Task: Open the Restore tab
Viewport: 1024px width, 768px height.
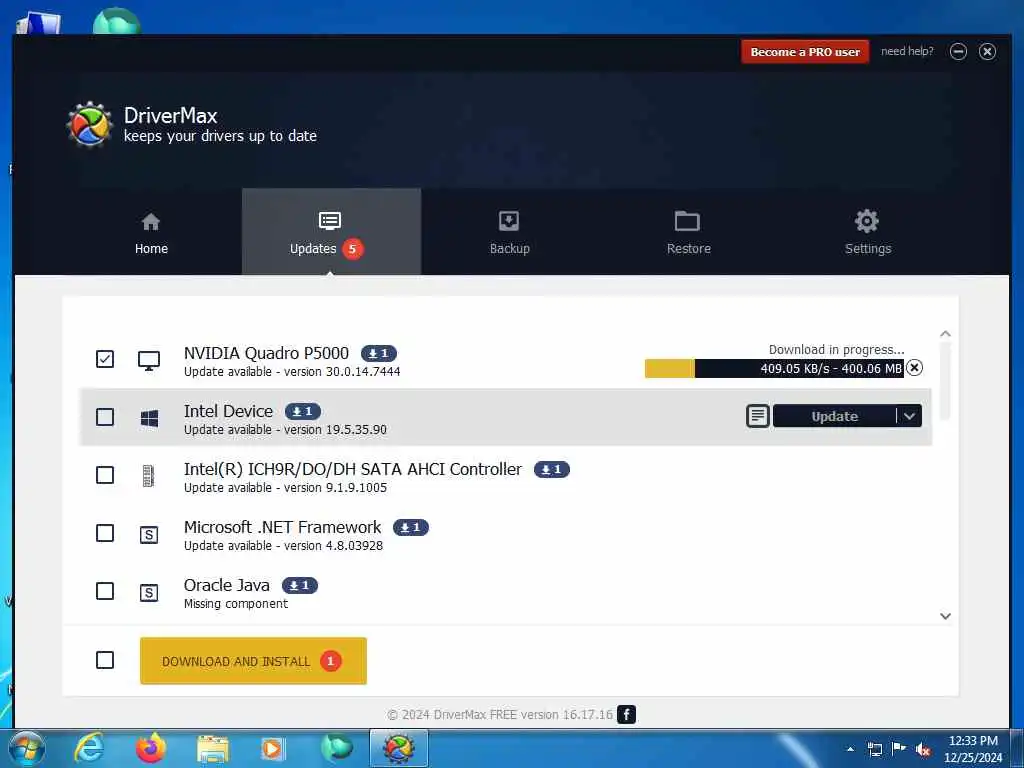Action: click(x=688, y=232)
